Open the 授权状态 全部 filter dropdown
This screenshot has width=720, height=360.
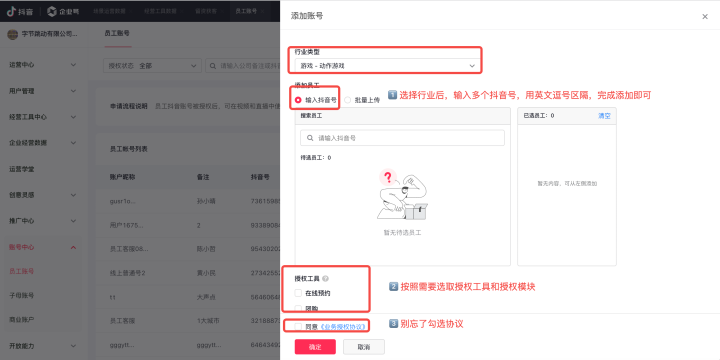152,66
